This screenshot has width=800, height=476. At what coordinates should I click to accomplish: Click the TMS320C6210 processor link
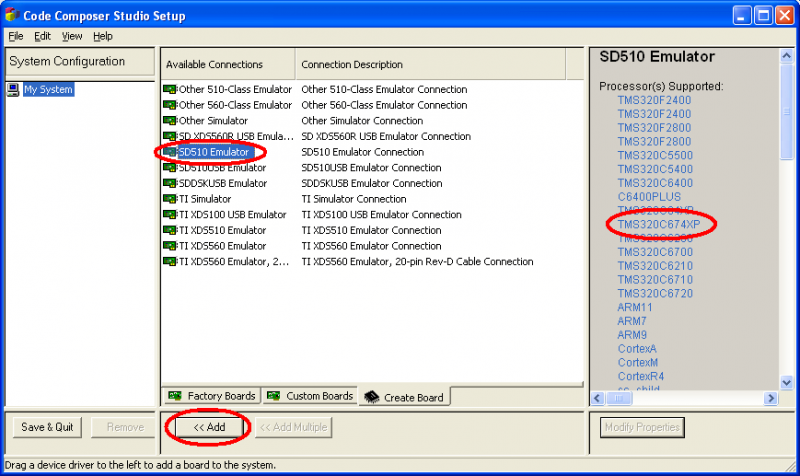655,266
